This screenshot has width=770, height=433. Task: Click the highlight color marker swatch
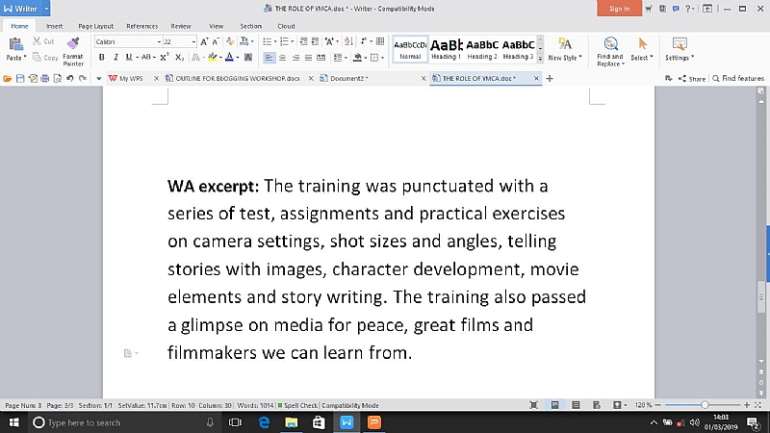(x=213, y=57)
